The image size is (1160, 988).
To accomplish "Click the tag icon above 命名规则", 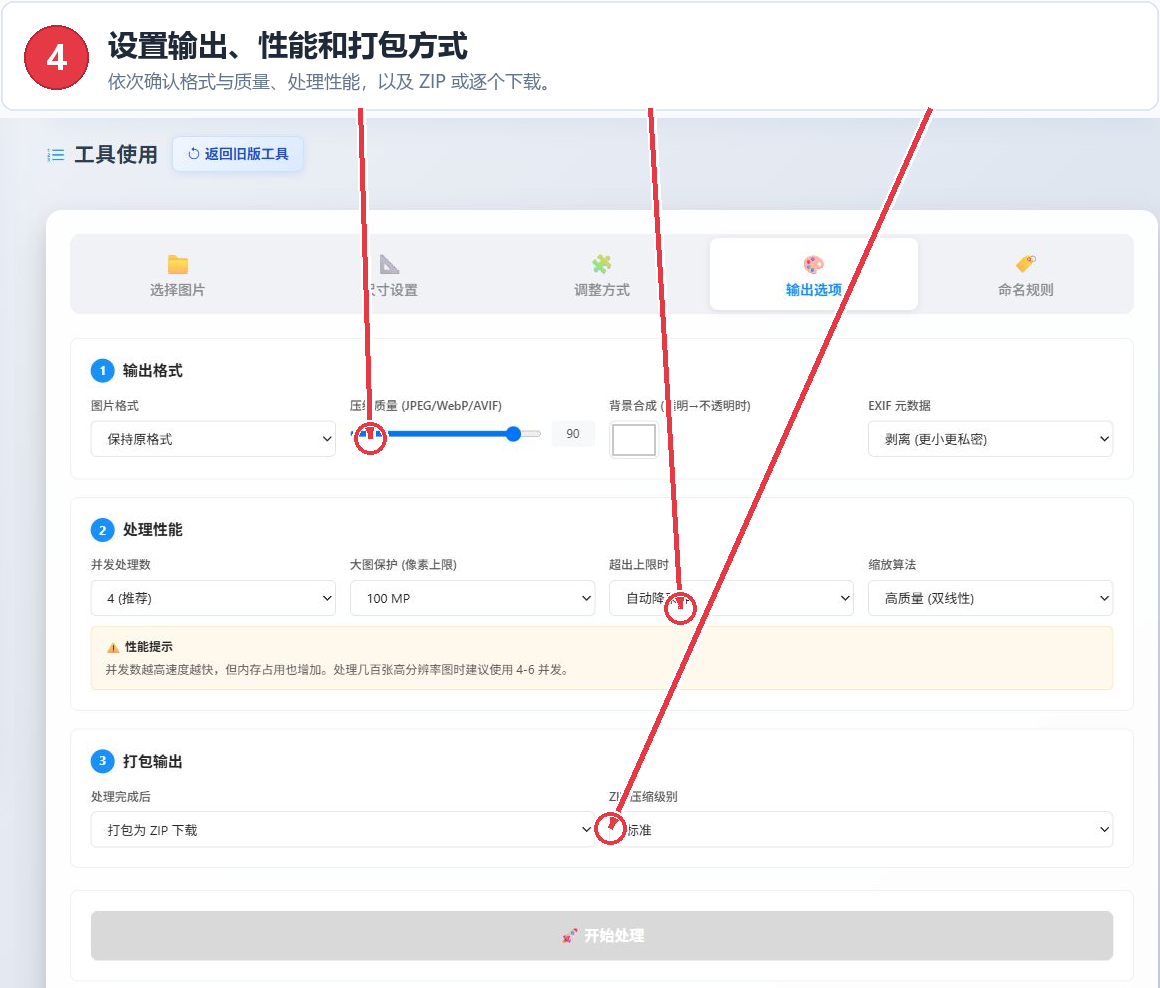I will (x=1025, y=264).
